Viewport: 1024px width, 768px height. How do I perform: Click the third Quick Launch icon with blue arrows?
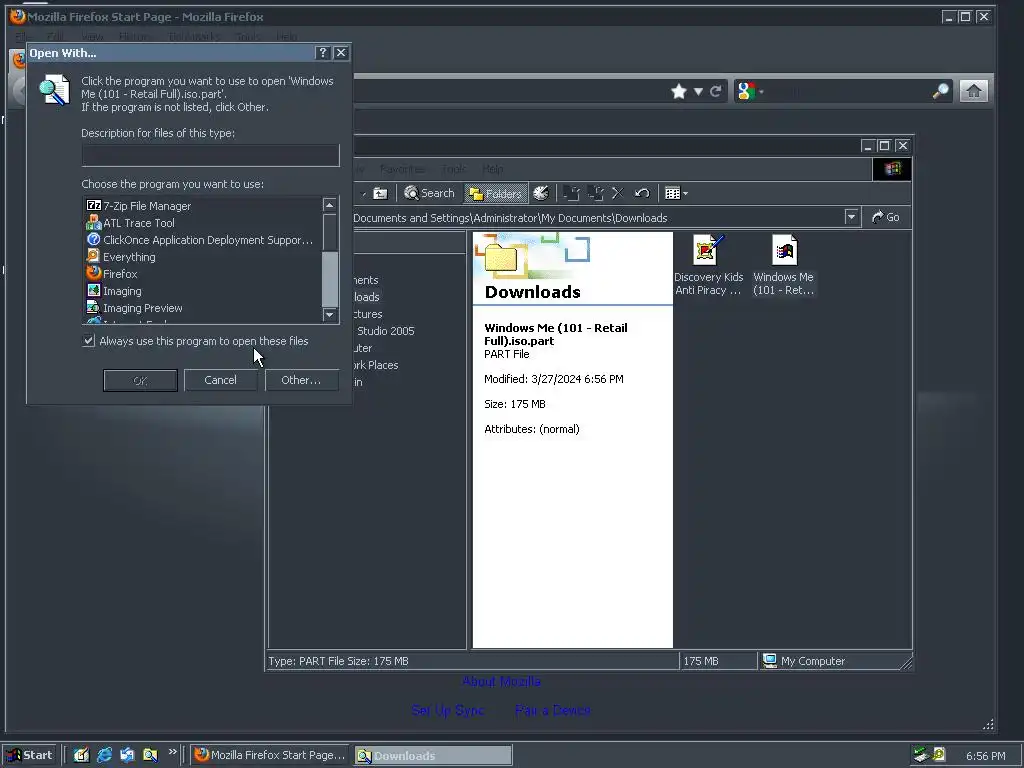127,755
